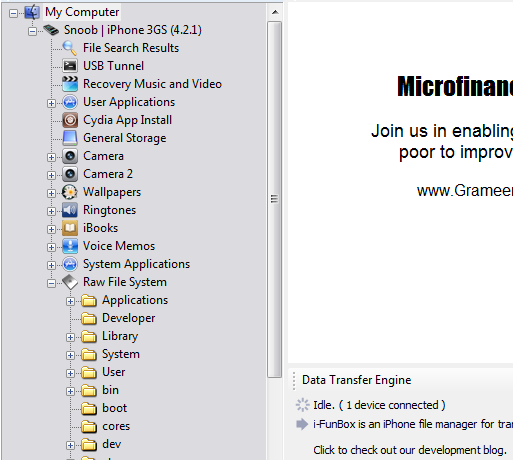Expand the Camera 2 node
Image resolution: width=513 pixels, height=460 pixels.
[51, 175]
